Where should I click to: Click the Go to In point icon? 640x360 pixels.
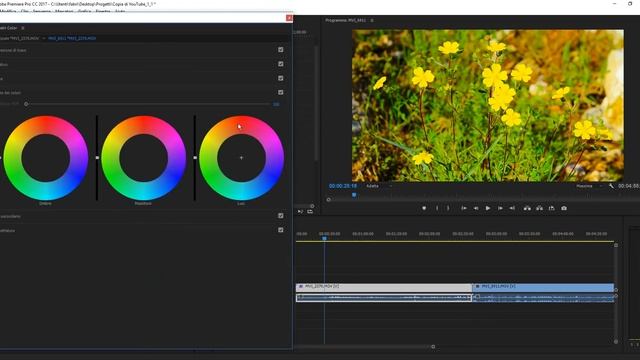[x=464, y=208]
